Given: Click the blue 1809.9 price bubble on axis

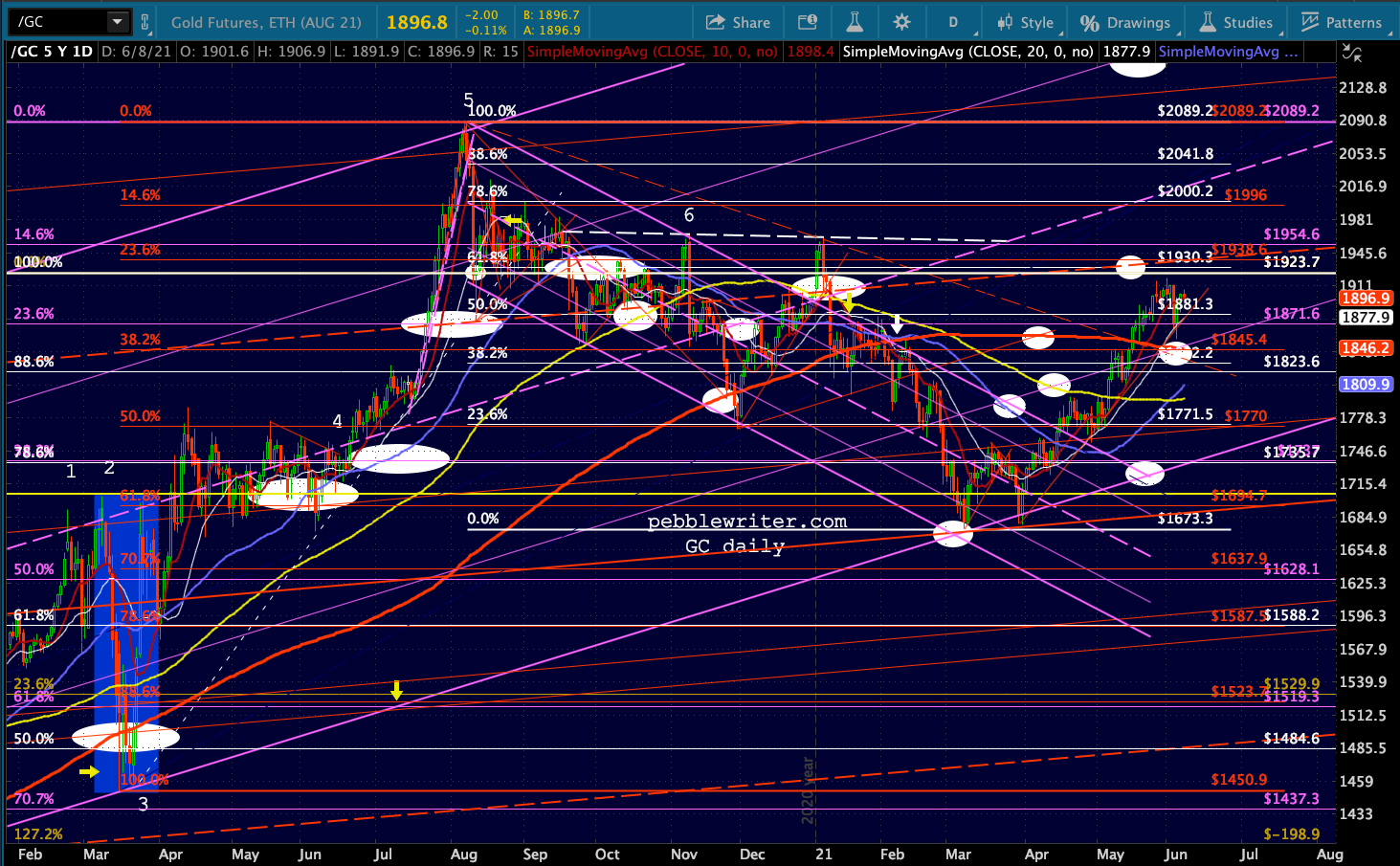Looking at the screenshot, I should (1366, 385).
